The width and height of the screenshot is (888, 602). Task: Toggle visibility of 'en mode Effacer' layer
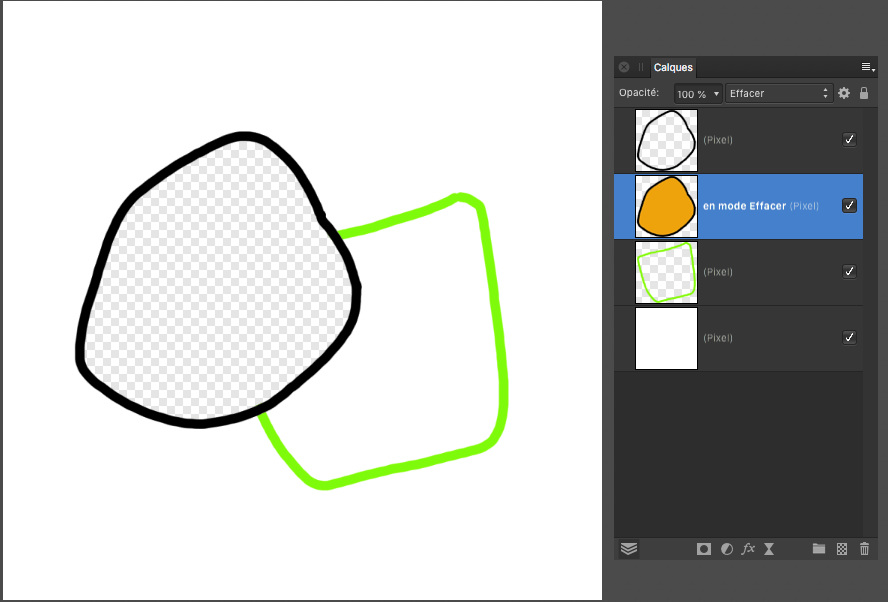(x=849, y=206)
